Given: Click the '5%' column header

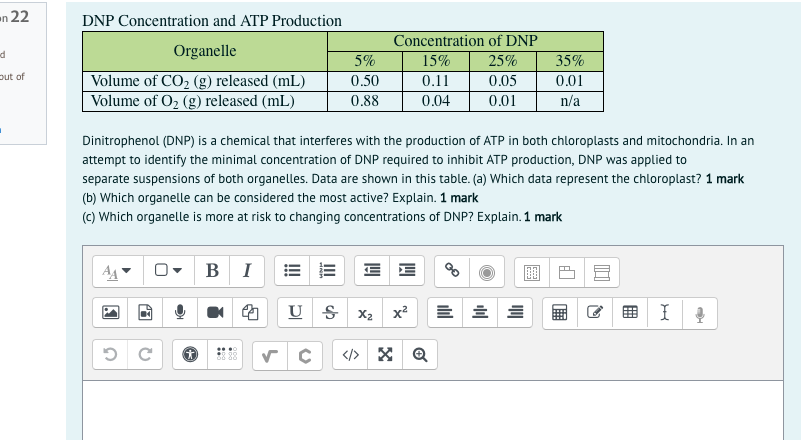Looking at the screenshot, I should click(x=364, y=61).
